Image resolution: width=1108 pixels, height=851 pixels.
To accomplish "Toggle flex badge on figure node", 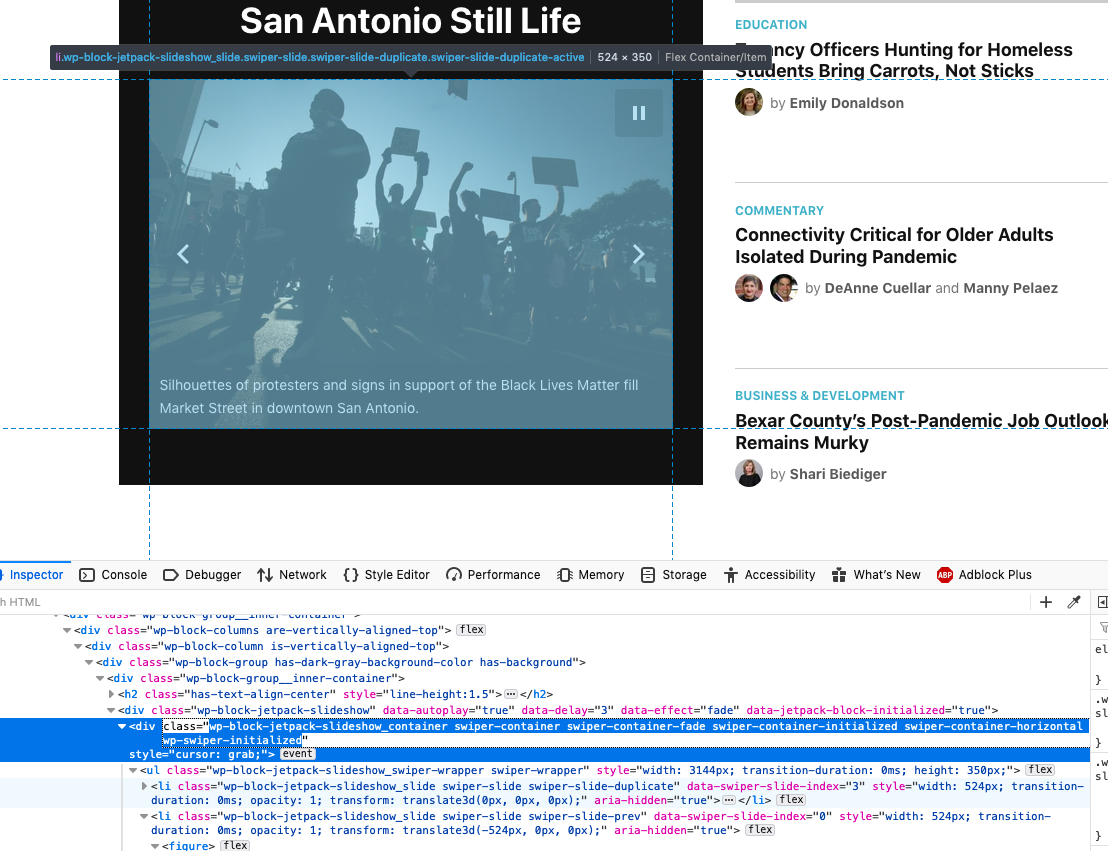I will tap(235, 845).
